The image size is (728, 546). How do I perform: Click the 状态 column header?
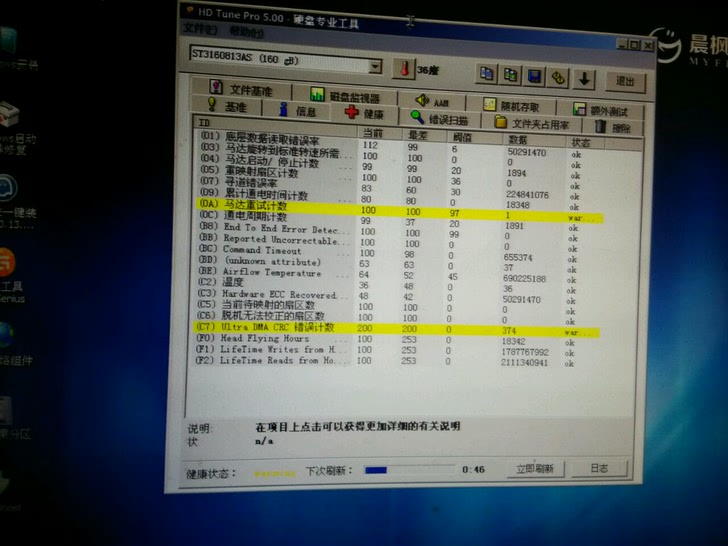[586, 142]
